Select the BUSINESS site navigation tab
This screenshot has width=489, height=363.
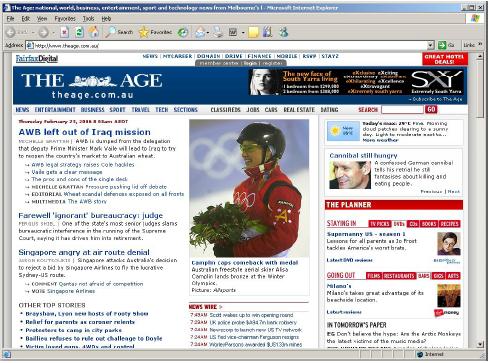pos(93,110)
